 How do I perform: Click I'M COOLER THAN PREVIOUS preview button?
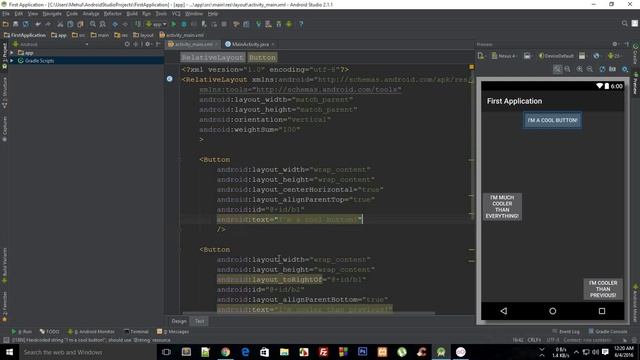tap(603, 289)
